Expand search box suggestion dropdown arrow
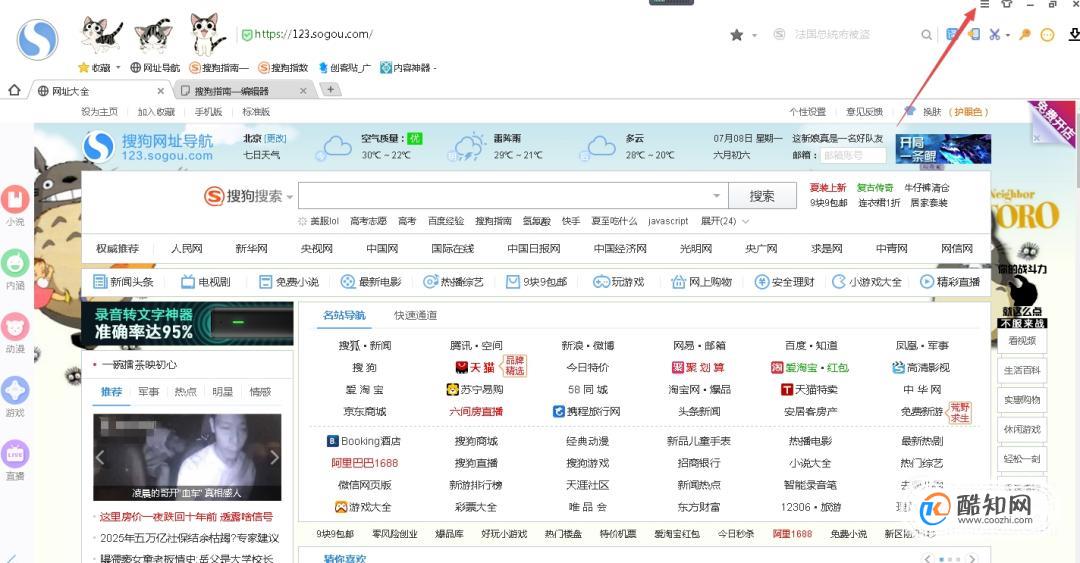This screenshot has width=1080, height=563. (717, 196)
